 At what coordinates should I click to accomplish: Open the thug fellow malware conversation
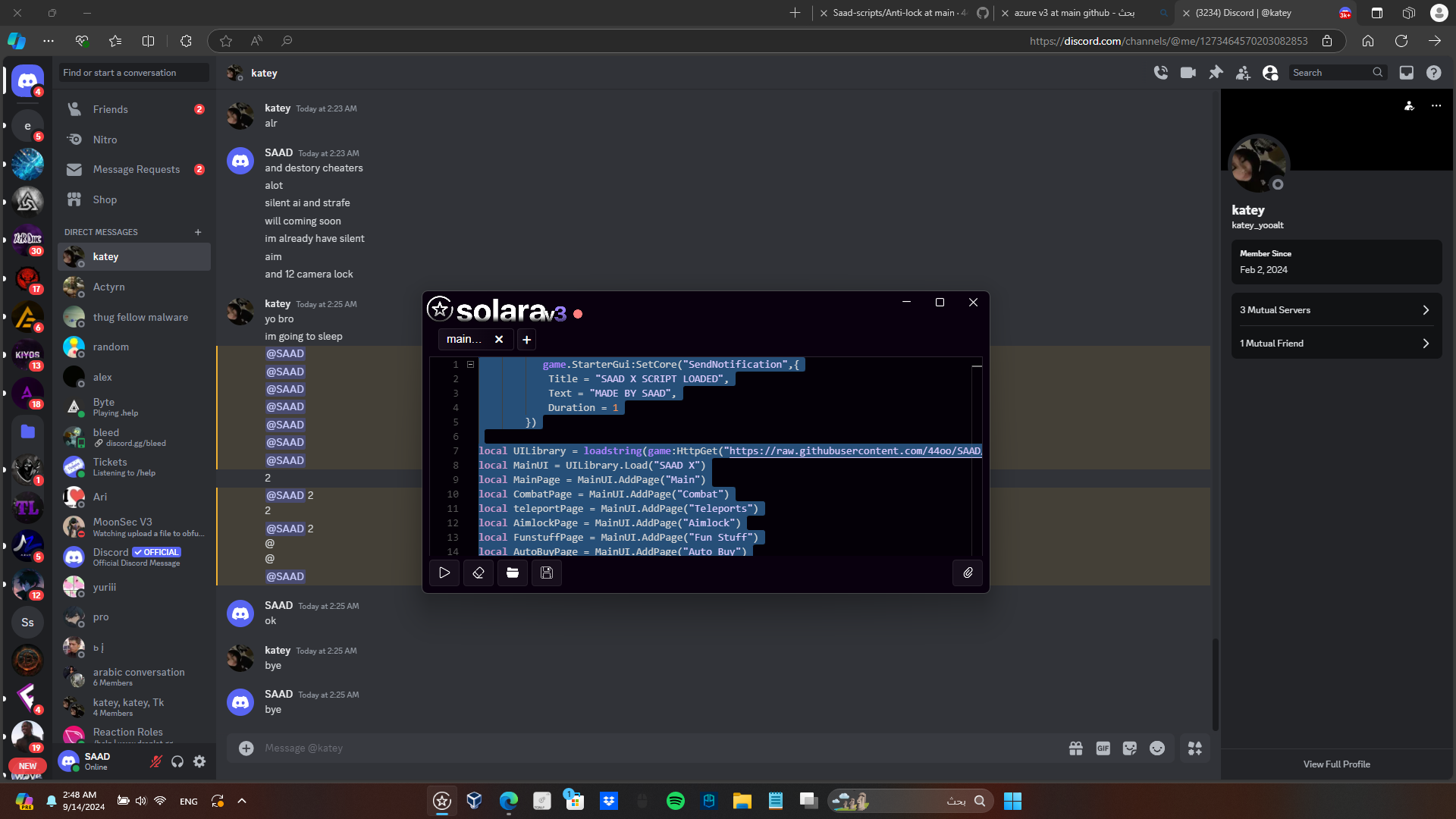pyautogui.click(x=134, y=317)
